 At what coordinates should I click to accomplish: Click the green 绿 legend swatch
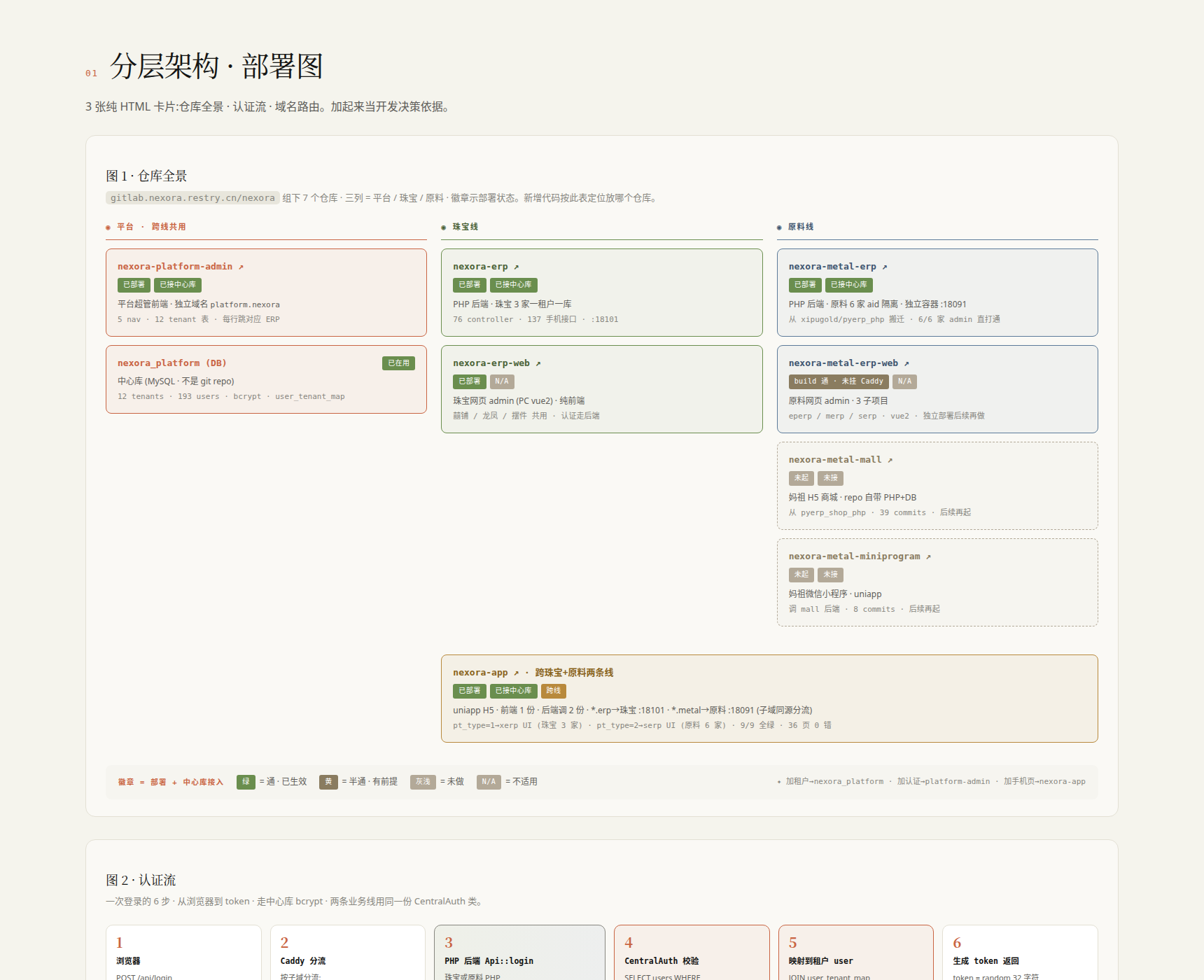[x=246, y=782]
